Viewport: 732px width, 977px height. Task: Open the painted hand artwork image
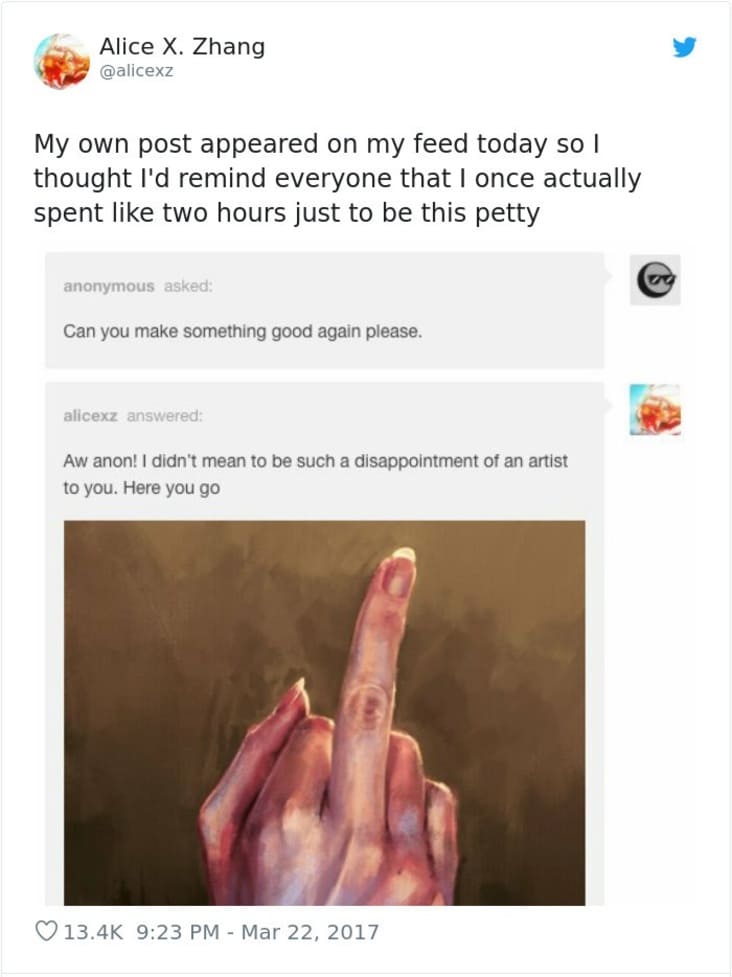[x=324, y=713]
